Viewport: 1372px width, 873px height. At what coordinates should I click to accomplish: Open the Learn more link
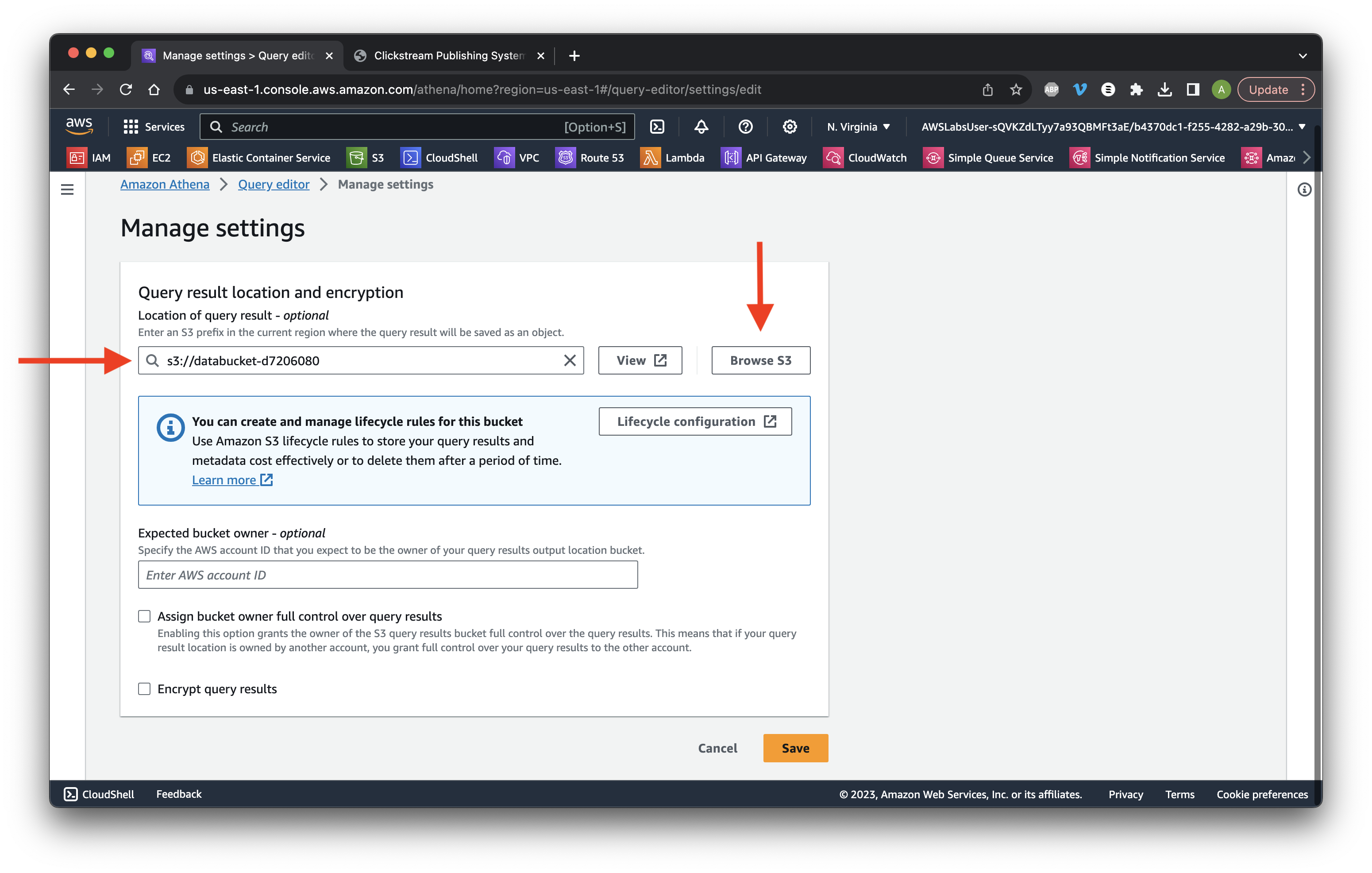pos(232,480)
